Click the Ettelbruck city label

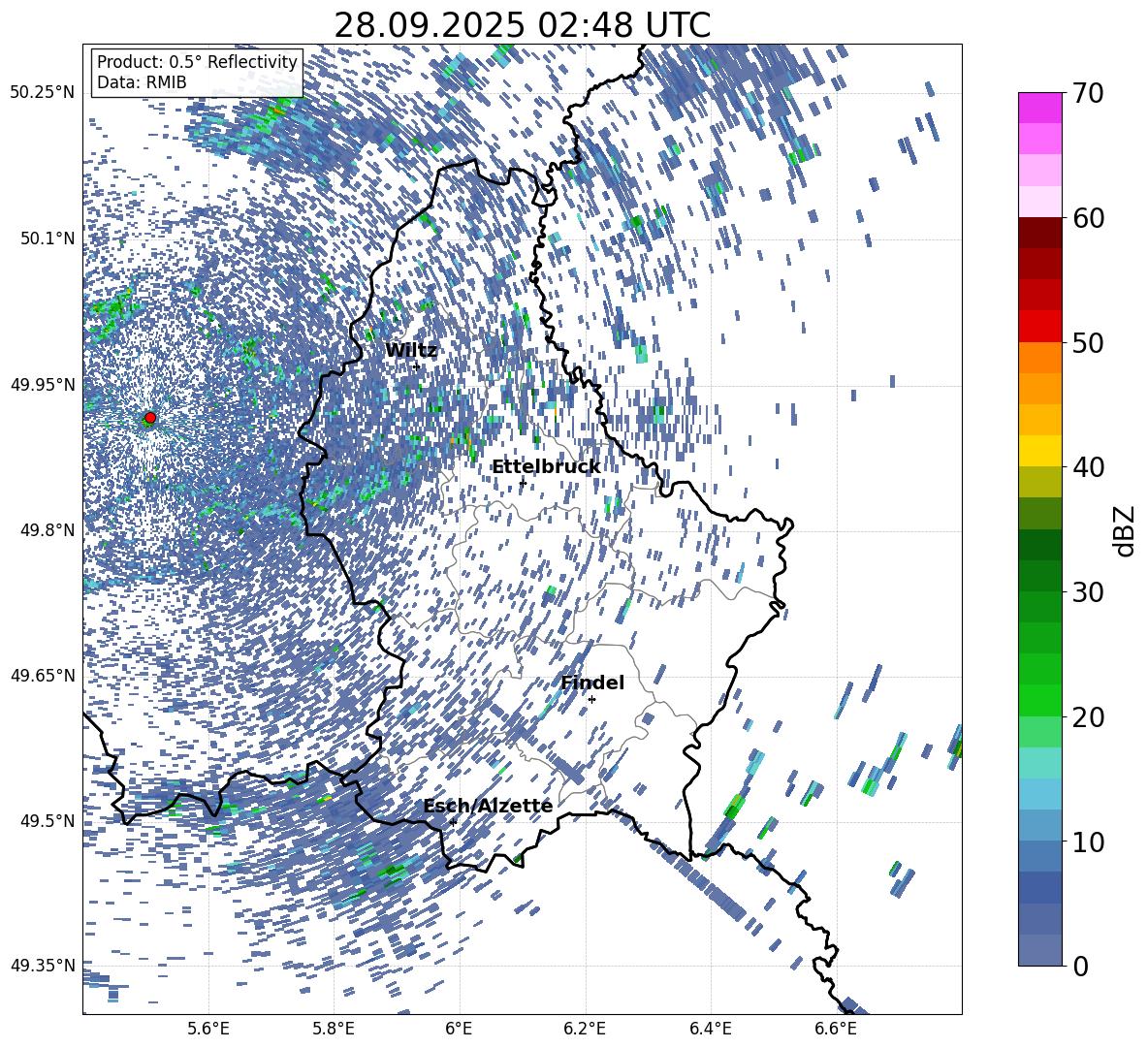pos(546,467)
